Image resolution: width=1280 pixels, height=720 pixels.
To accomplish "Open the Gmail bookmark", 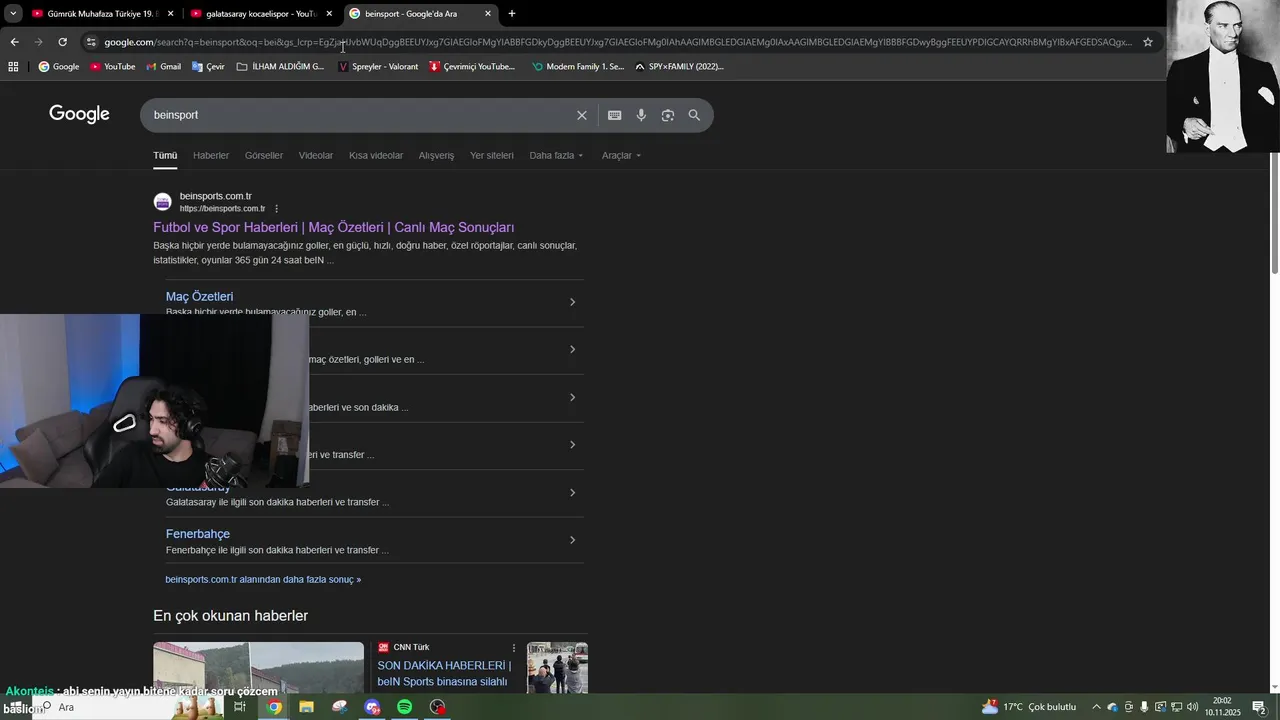I will [x=164, y=67].
